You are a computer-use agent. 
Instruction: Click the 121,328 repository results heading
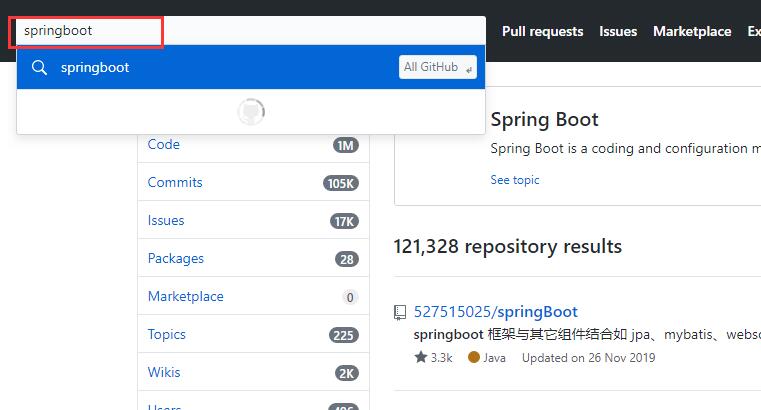coord(507,246)
